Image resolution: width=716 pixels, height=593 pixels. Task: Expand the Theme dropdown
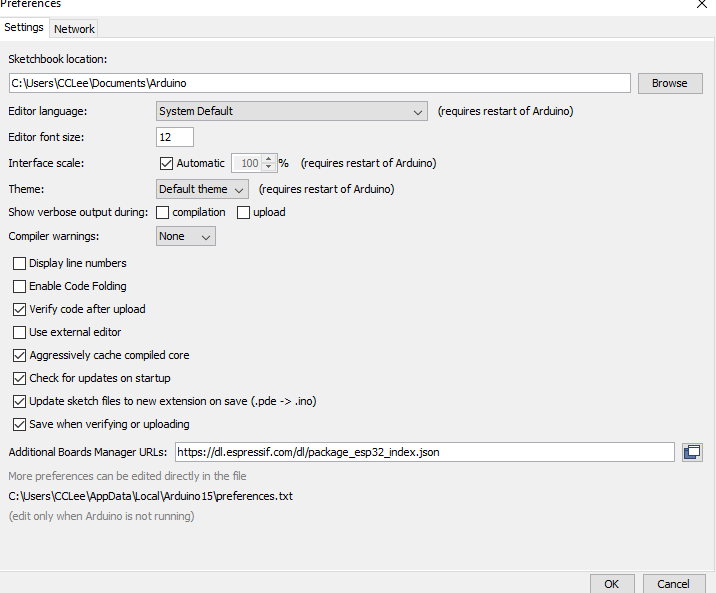pyautogui.click(x=202, y=189)
